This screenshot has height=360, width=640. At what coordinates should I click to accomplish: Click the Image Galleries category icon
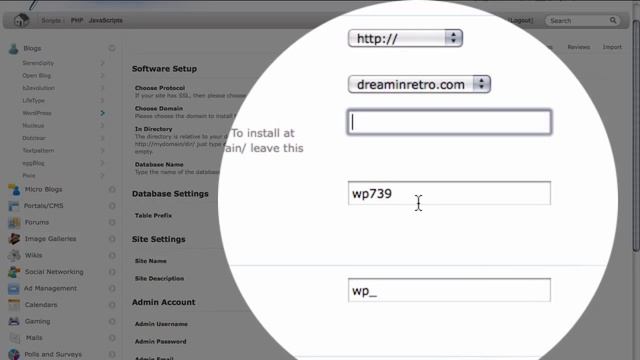click(14, 239)
